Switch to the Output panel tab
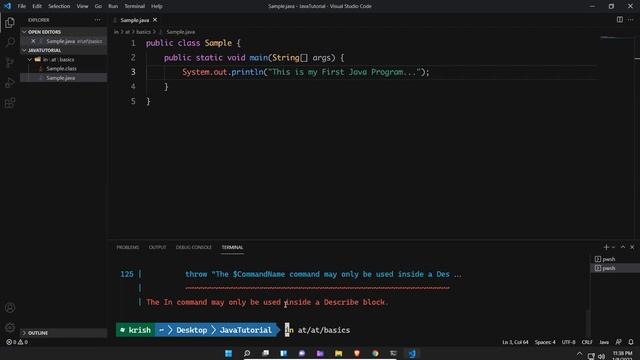640x360 pixels. click(158, 247)
